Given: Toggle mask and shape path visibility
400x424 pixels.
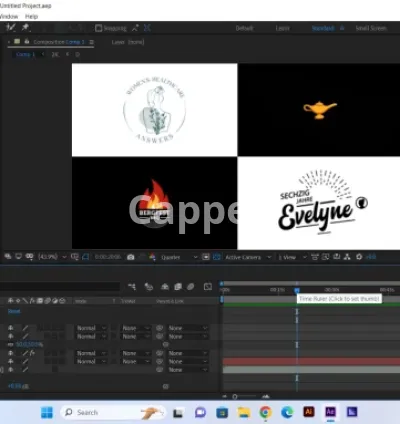Looking at the screenshot, I should click(x=85, y=257).
